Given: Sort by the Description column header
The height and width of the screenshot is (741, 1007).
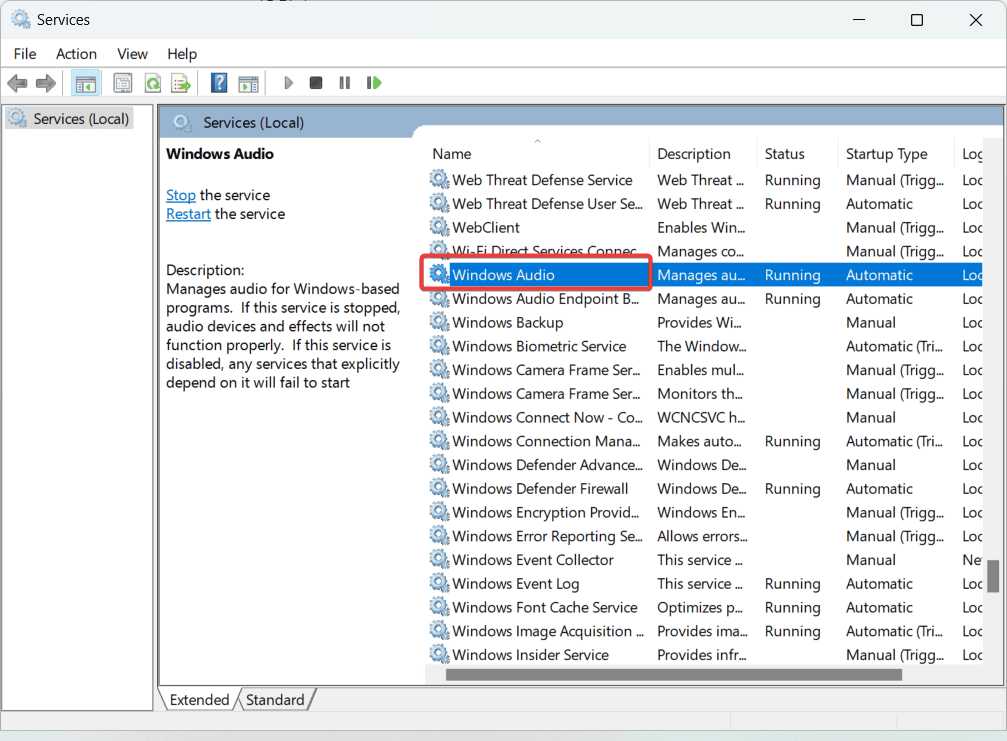Looking at the screenshot, I should pos(703,154).
